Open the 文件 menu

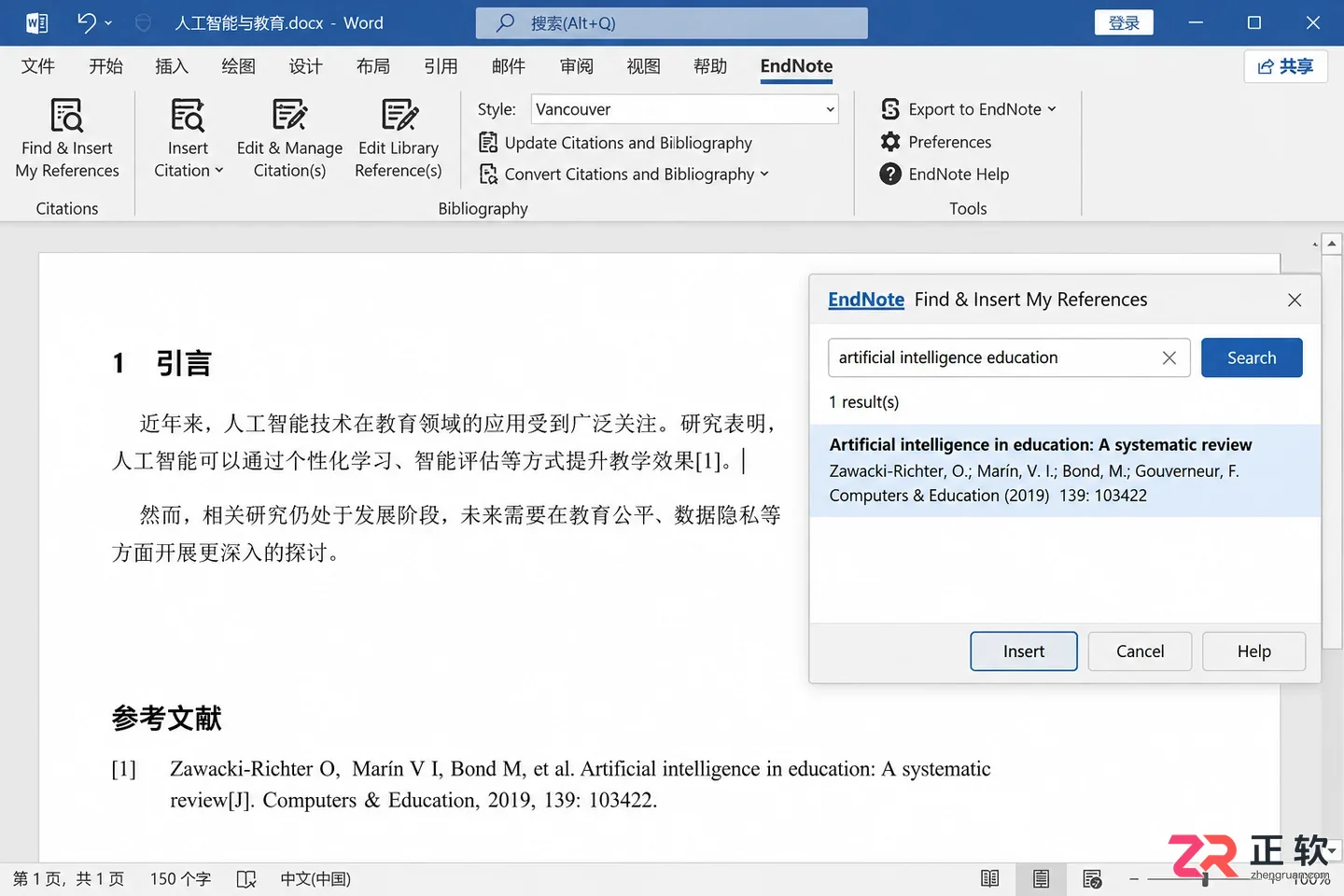point(38,66)
